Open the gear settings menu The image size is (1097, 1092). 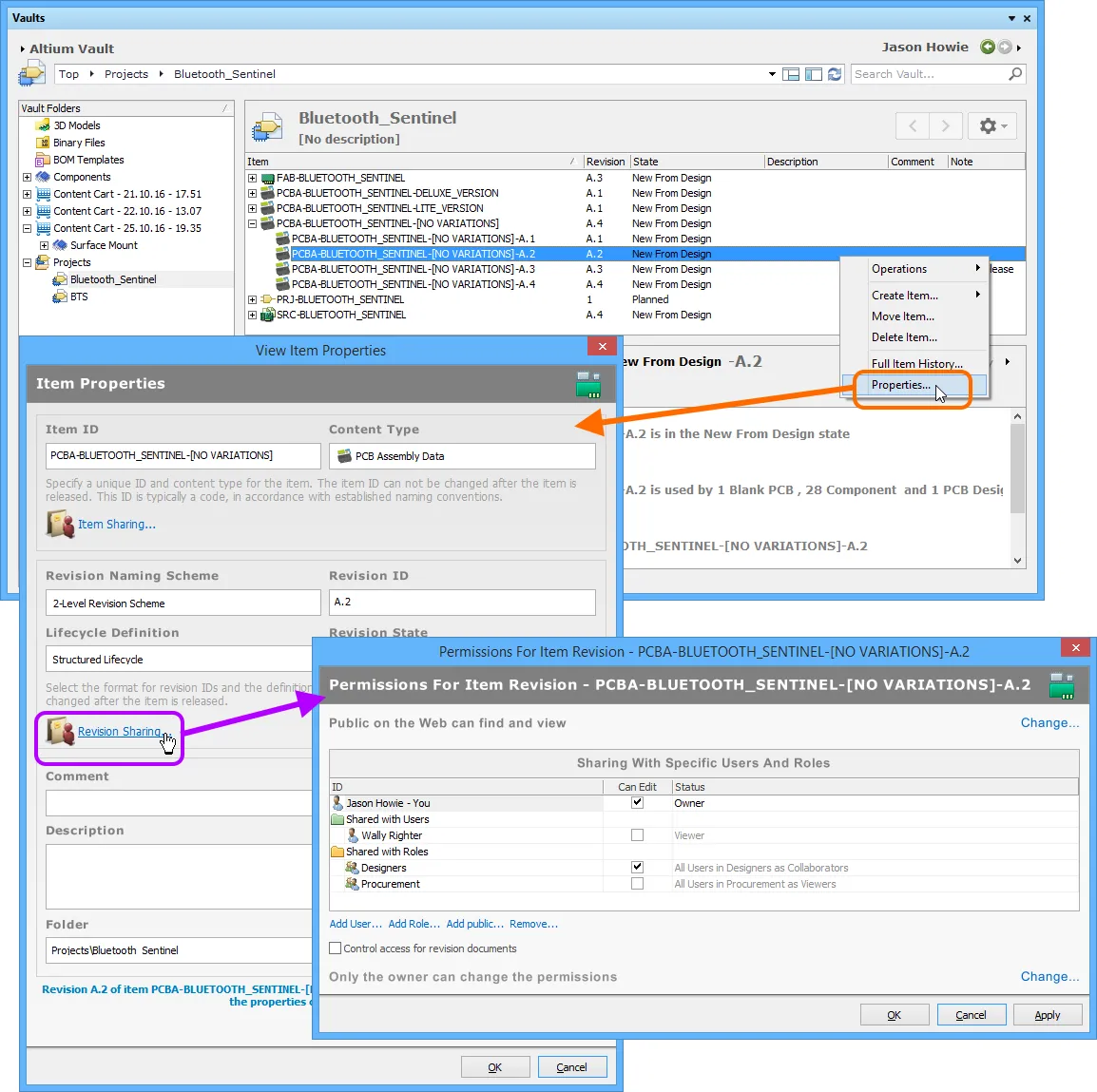992,125
